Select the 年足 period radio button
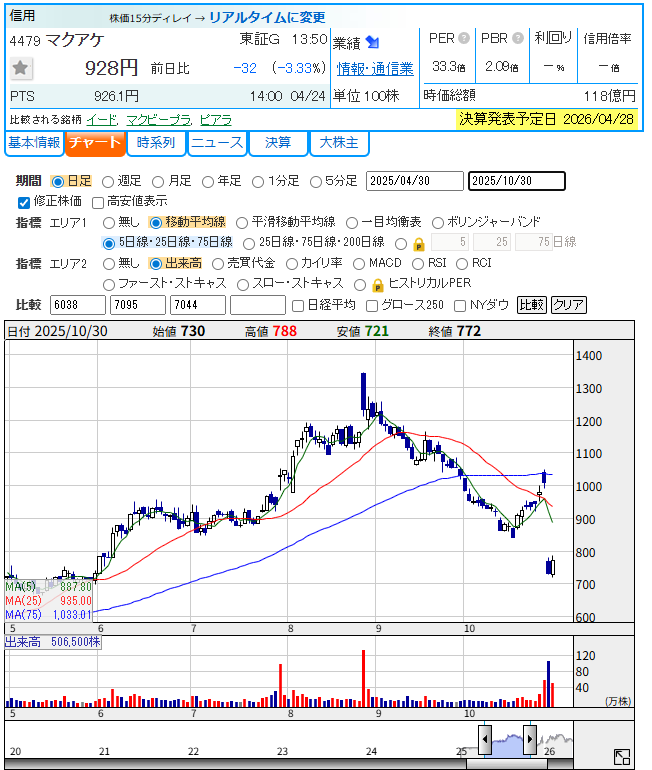 [208, 182]
